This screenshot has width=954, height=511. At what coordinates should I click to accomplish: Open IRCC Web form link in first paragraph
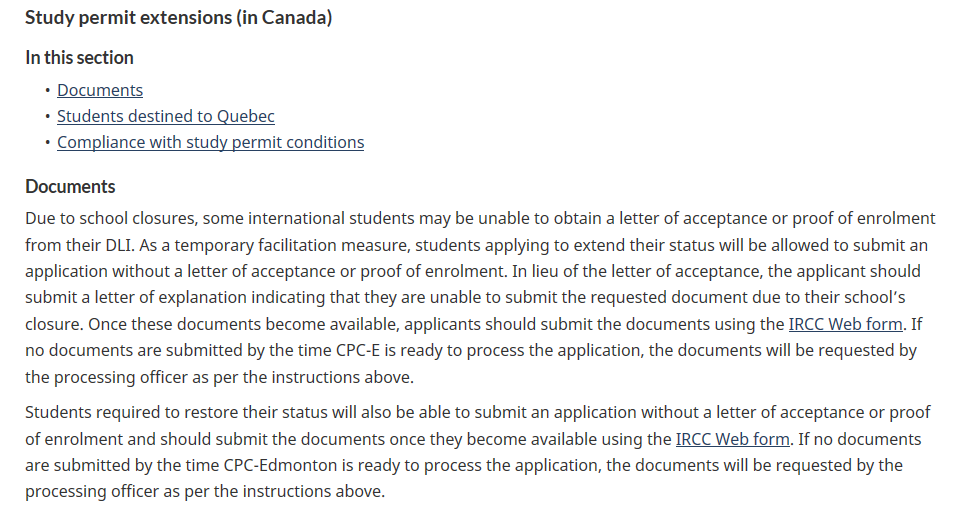pos(846,323)
